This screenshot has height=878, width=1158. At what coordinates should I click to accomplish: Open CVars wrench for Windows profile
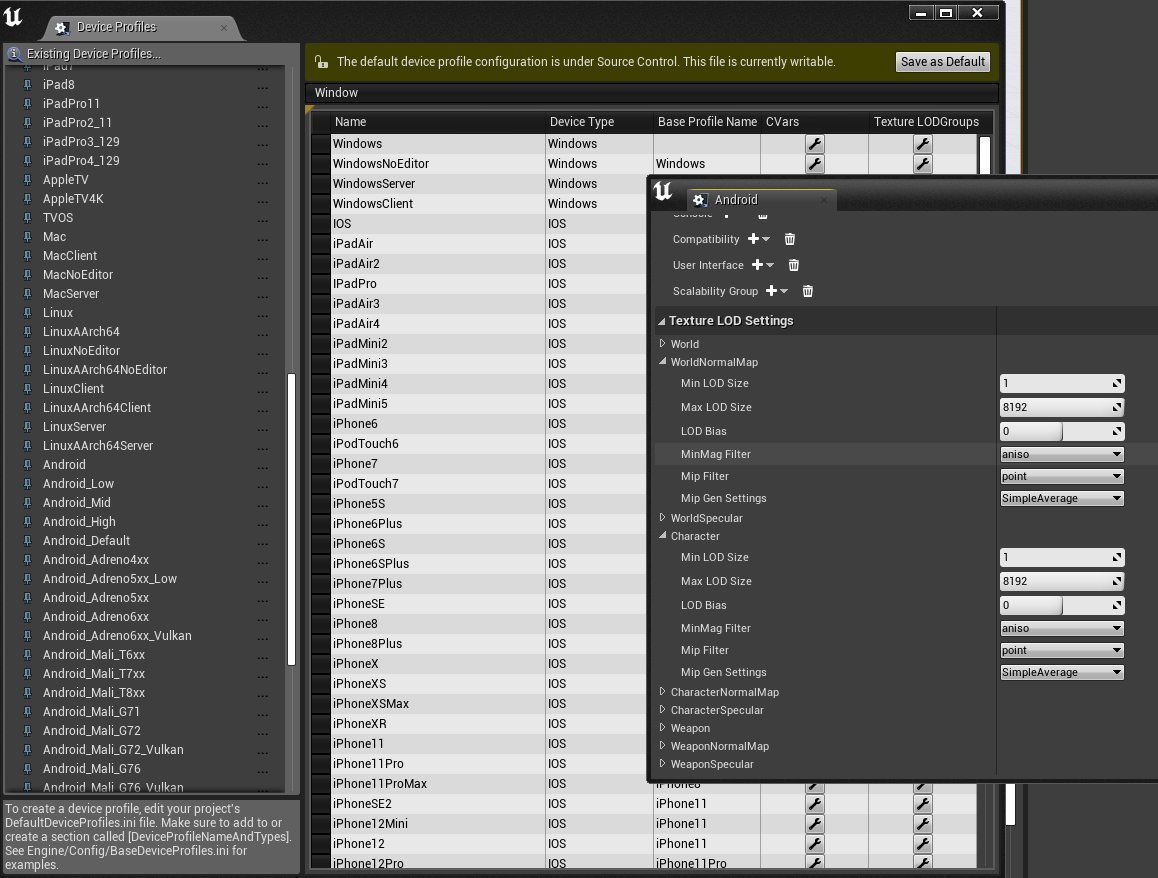click(815, 144)
